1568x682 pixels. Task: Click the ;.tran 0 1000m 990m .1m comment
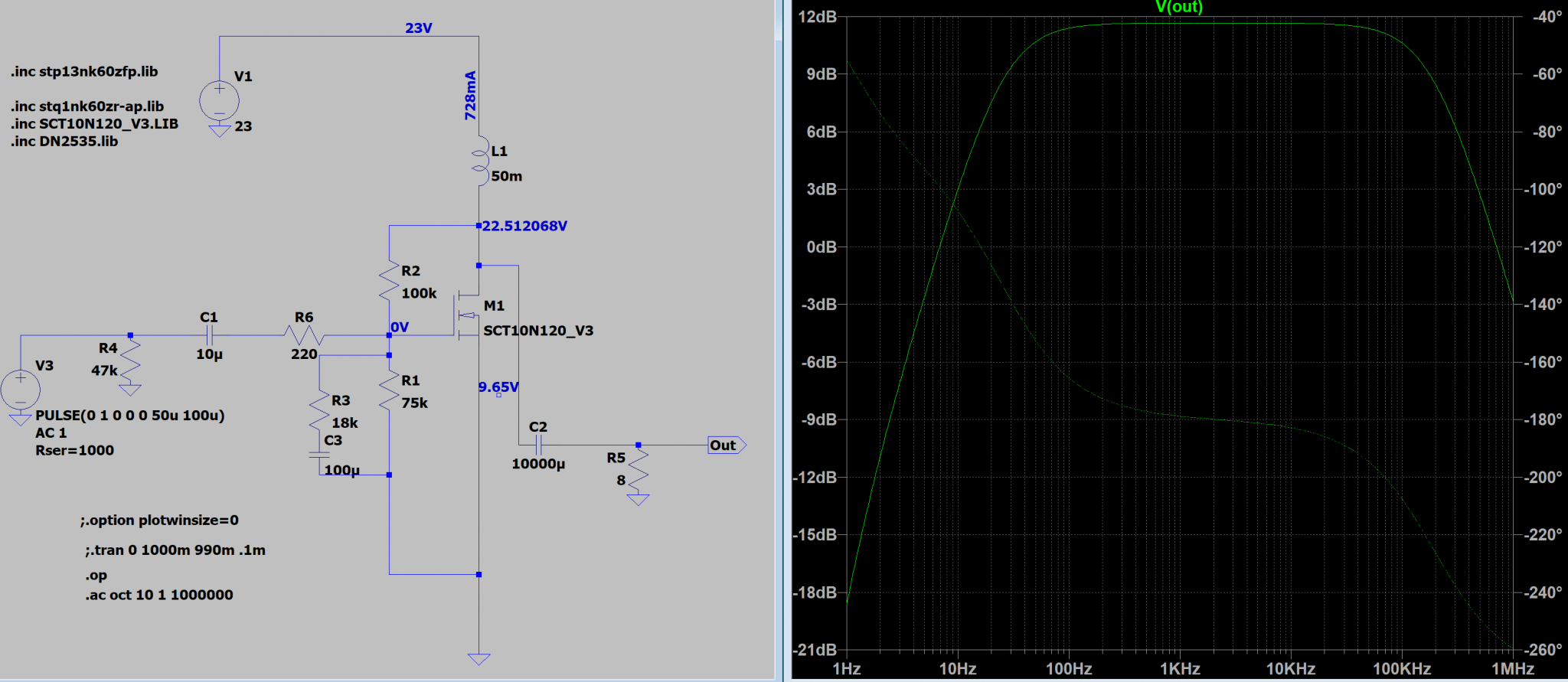tap(175, 550)
